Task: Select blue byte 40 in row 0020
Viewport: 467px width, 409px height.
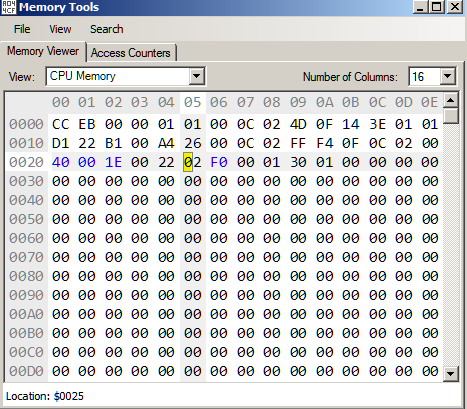Action: (61, 162)
